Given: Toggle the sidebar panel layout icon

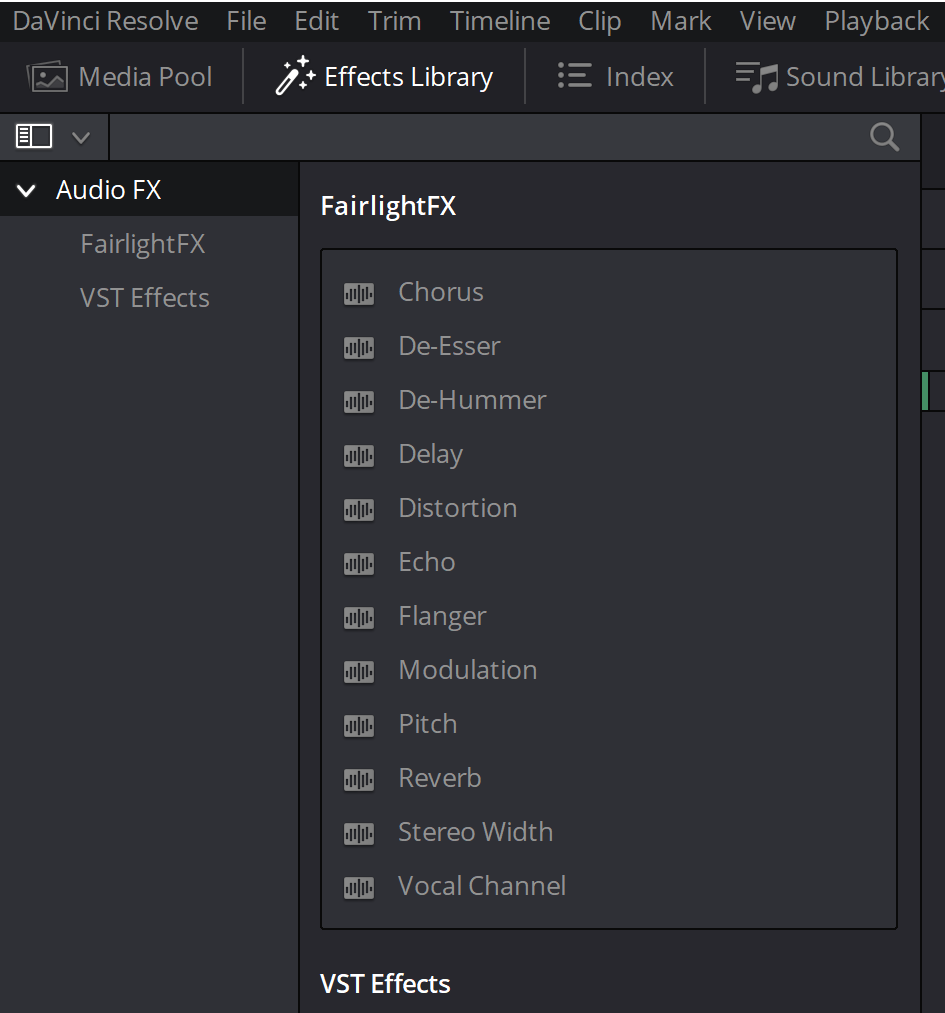Looking at the screenshot, I should [x=34, y=136].
